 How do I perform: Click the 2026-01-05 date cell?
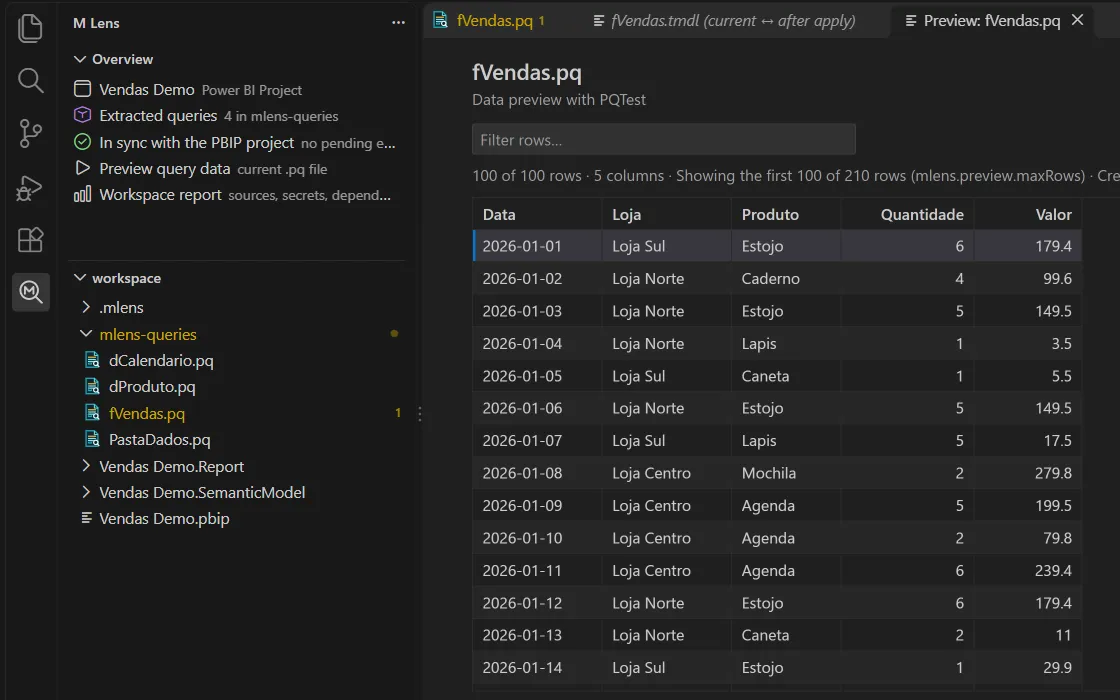pyautogui.click(x=537, y=376)
